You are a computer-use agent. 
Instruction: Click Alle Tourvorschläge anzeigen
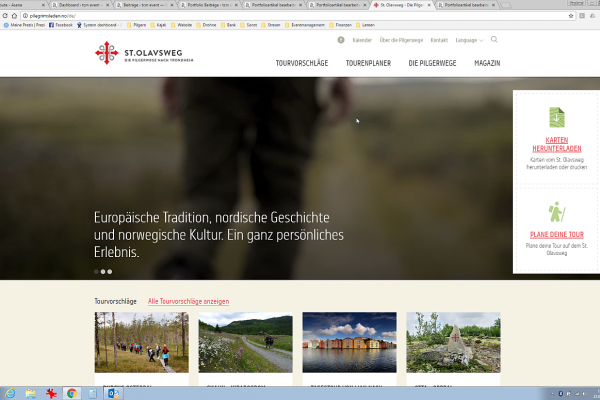189,301
